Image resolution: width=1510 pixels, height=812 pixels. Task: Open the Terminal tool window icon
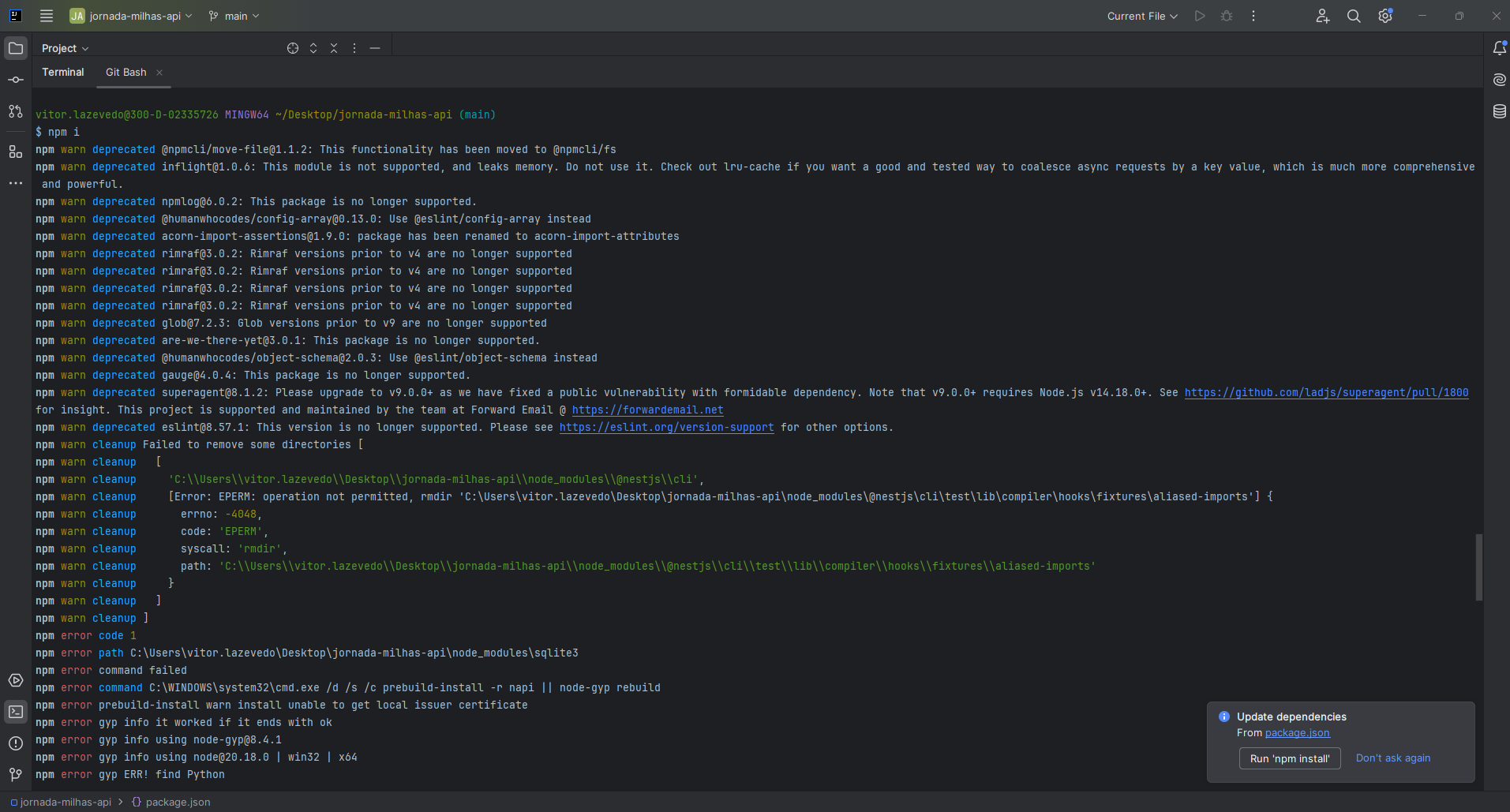(x=16, y=712)
